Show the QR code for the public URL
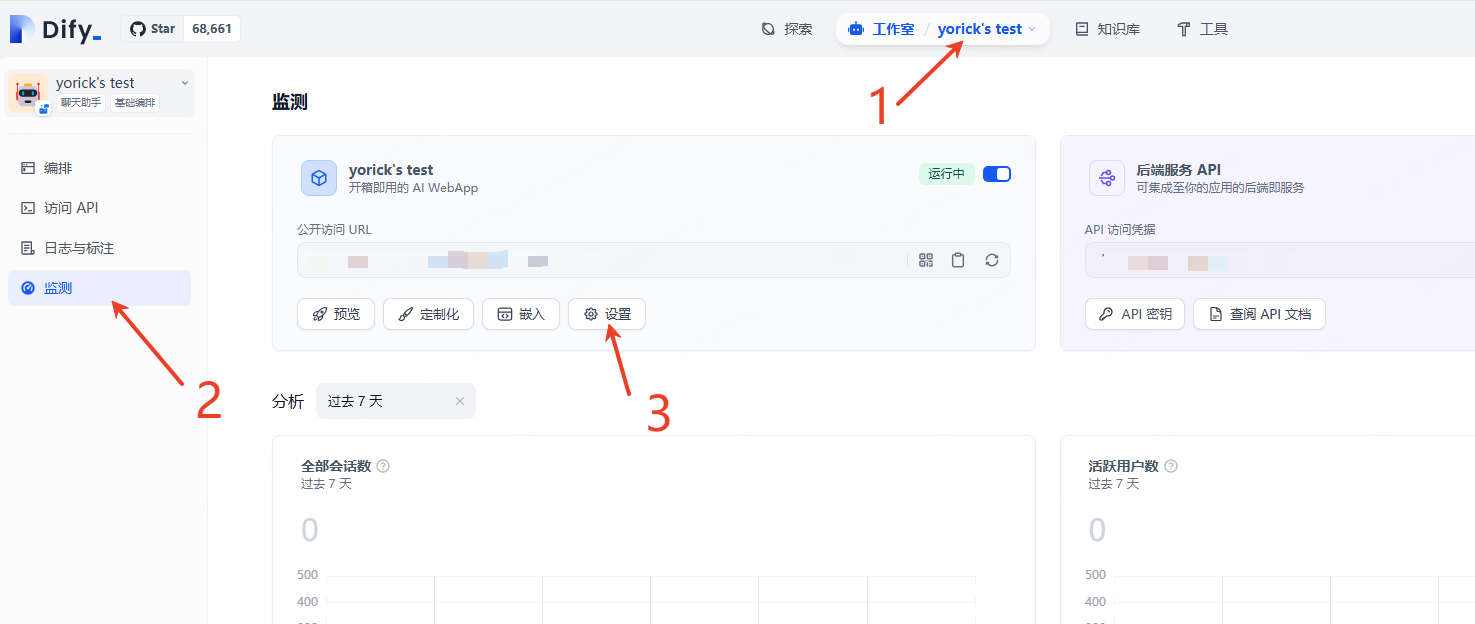Viewport: 1475px width, 624px height. pos(926,260)
